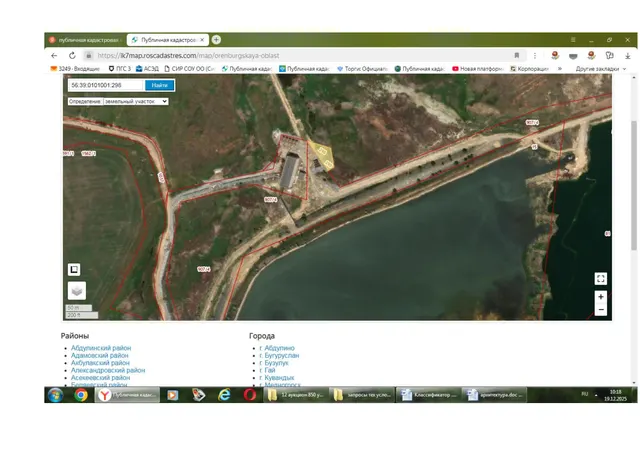Open the hamburger browser menu in title bar
640x453 pixels.
tap(573, 40)
